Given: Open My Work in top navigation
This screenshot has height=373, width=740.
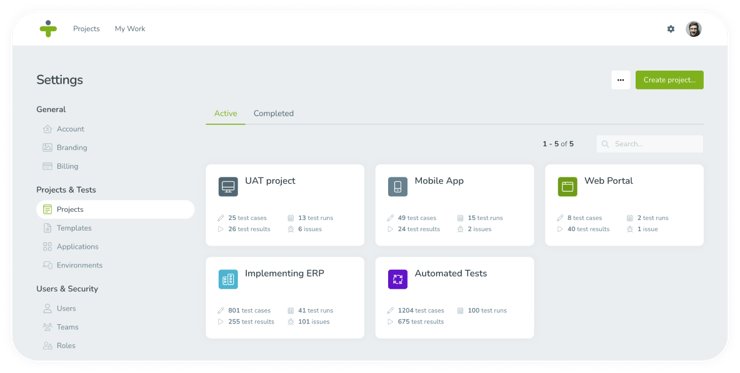Looking at the screenshot, I should point(130,29).
